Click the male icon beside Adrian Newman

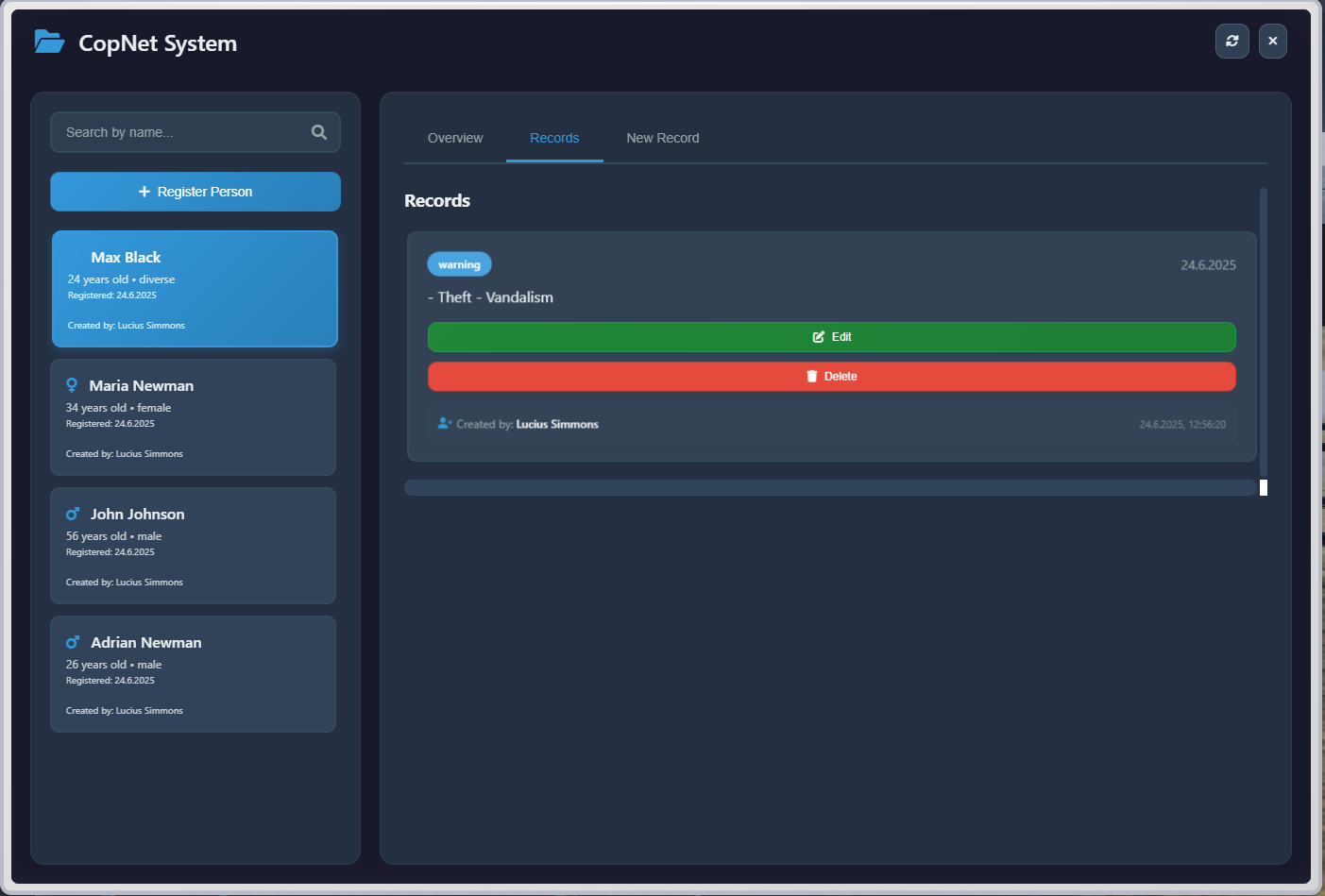[73, 642]
